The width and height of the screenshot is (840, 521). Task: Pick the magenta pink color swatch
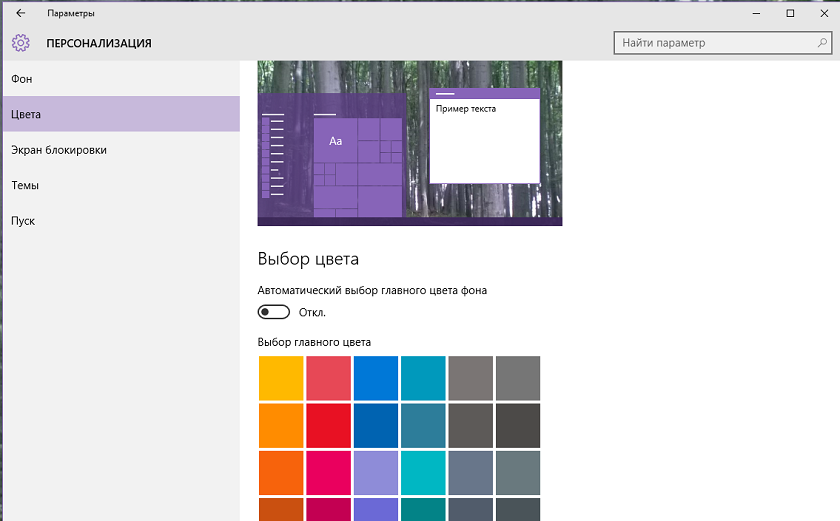pos(329,473)
